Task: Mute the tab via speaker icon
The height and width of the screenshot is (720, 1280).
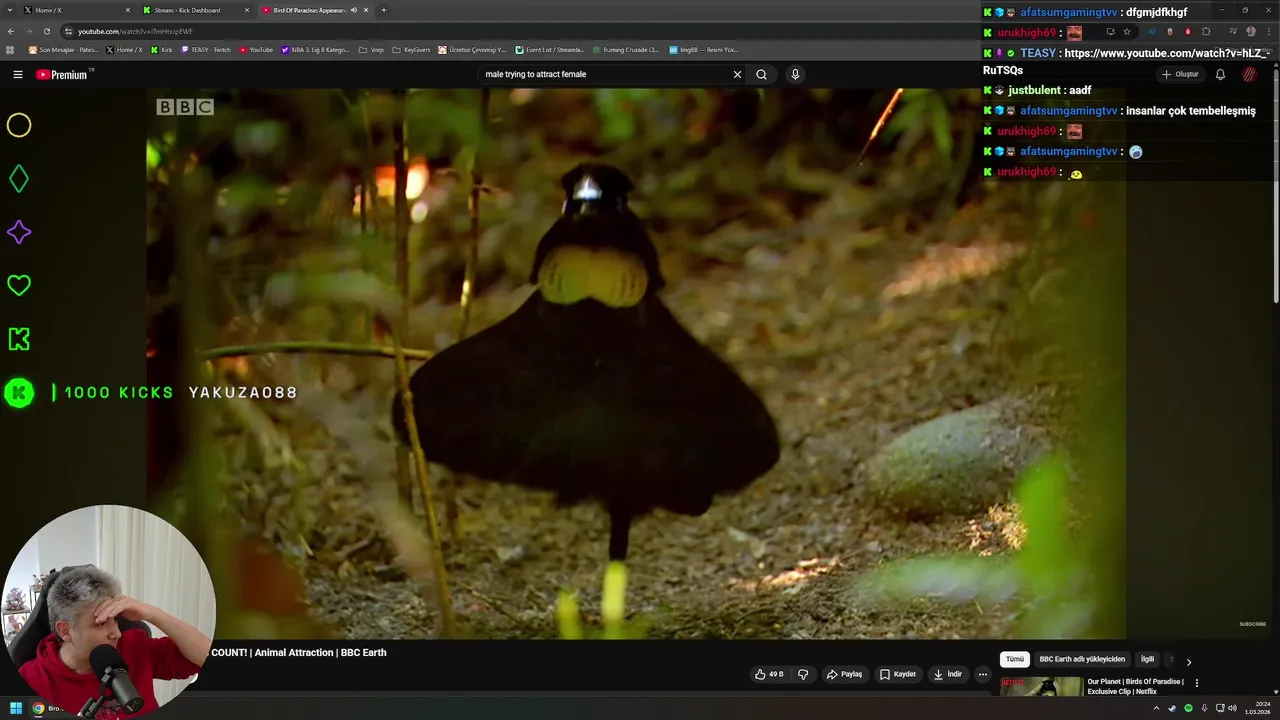Action: pyautogui.click(x=353, y=10)
